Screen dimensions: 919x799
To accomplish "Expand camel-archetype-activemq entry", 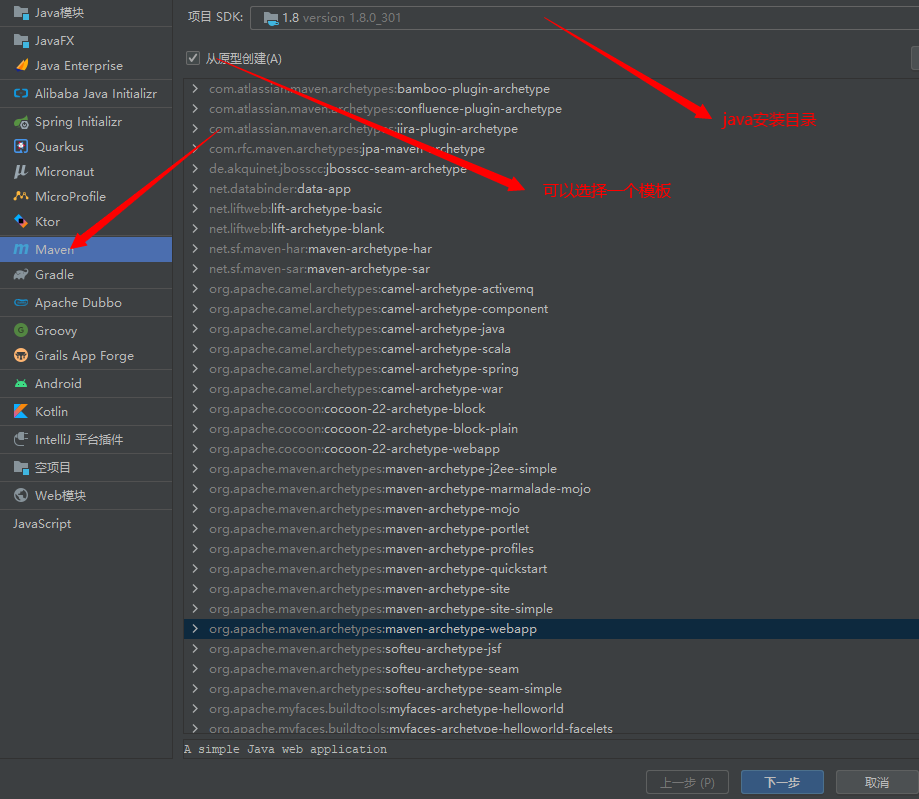I will [195, 288].
